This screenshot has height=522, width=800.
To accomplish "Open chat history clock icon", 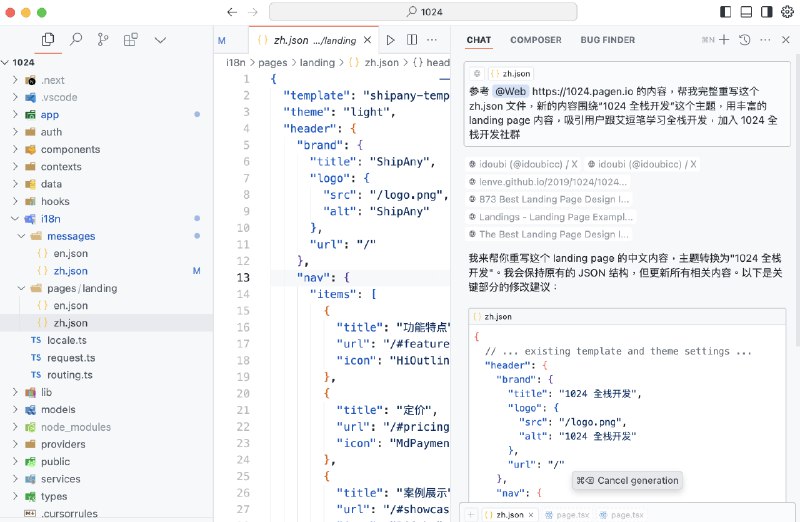I will pos(745,40).
